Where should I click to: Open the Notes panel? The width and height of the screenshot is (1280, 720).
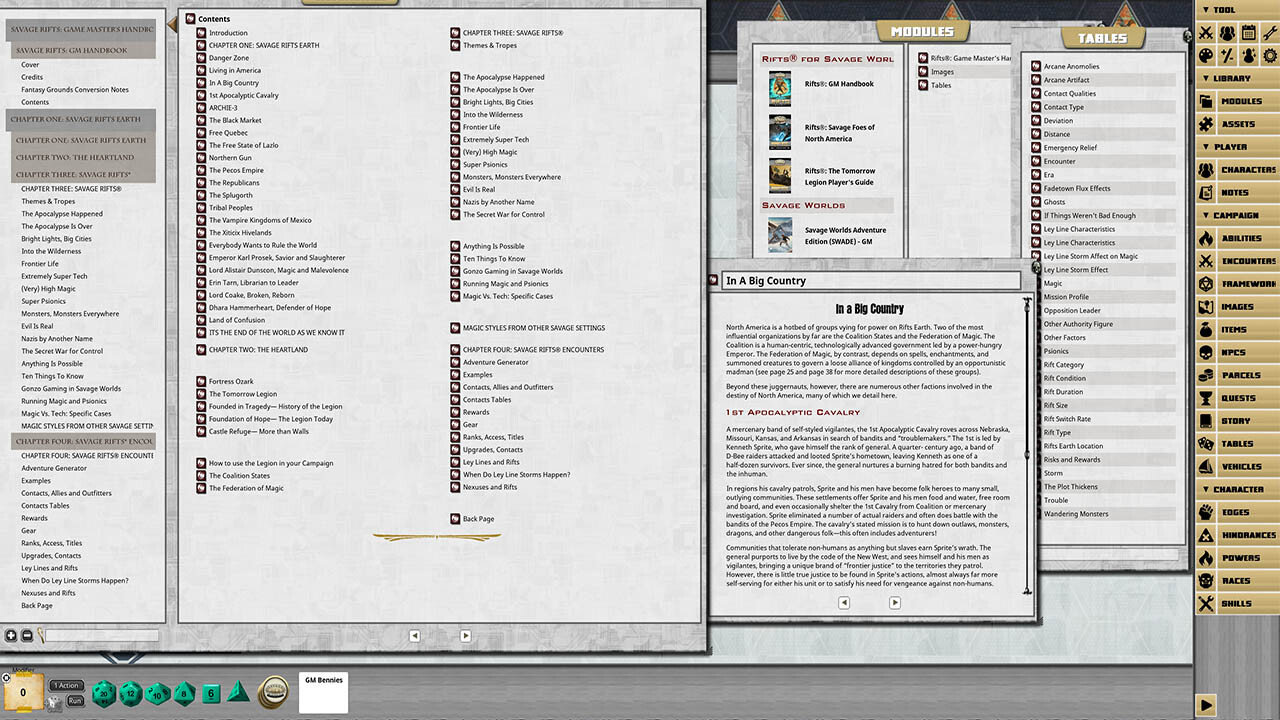1237,192
